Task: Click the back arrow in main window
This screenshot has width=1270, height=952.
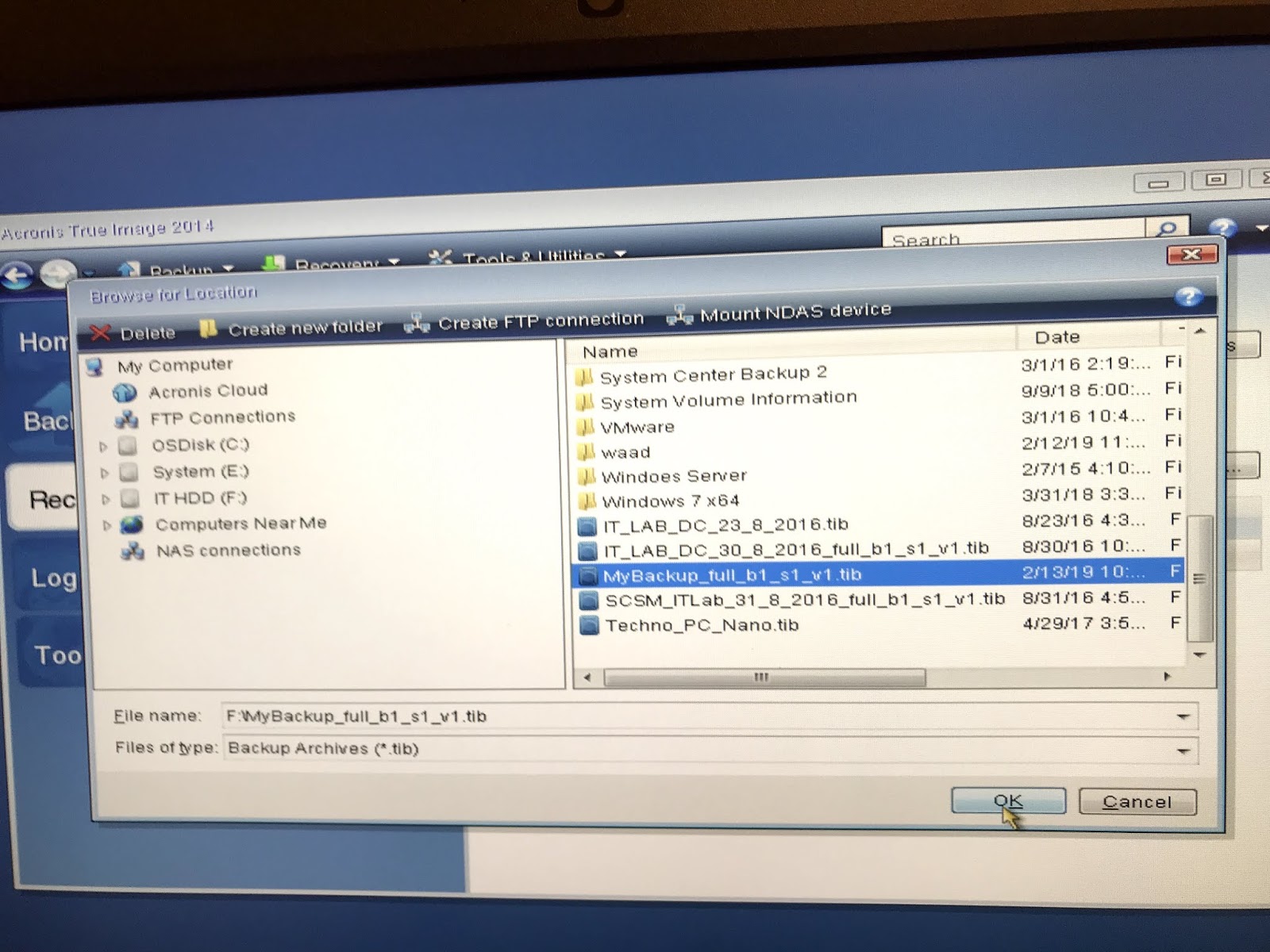Action: 17,276
